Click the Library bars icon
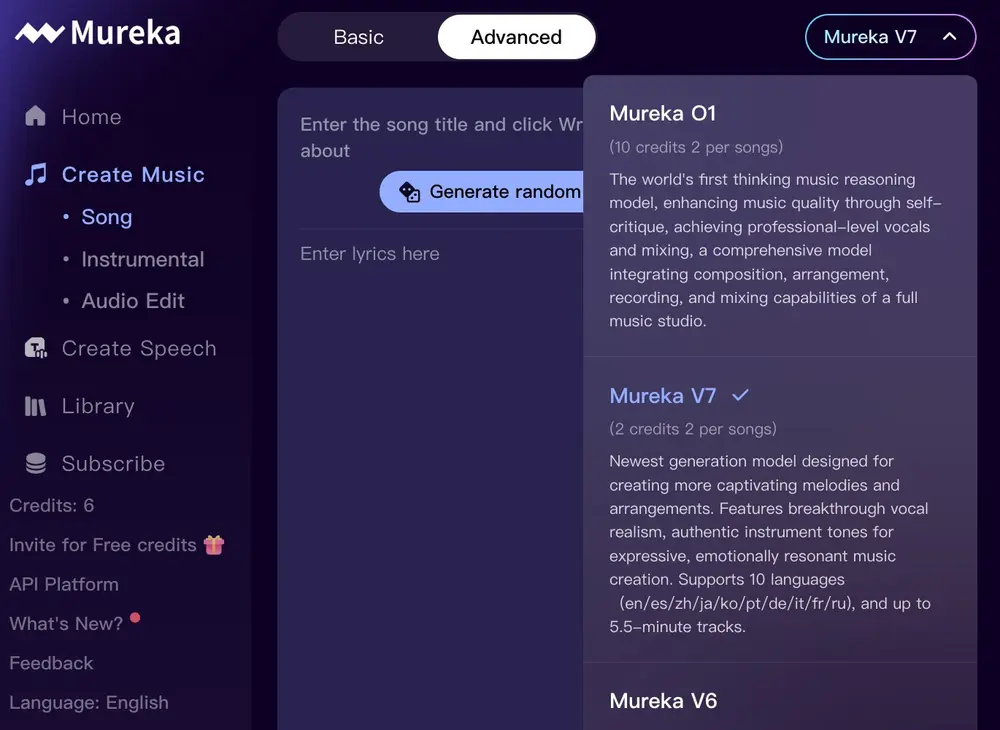The width and height of the screenshot is (1000, 730). pyautogui.click(x=33, y=406)
